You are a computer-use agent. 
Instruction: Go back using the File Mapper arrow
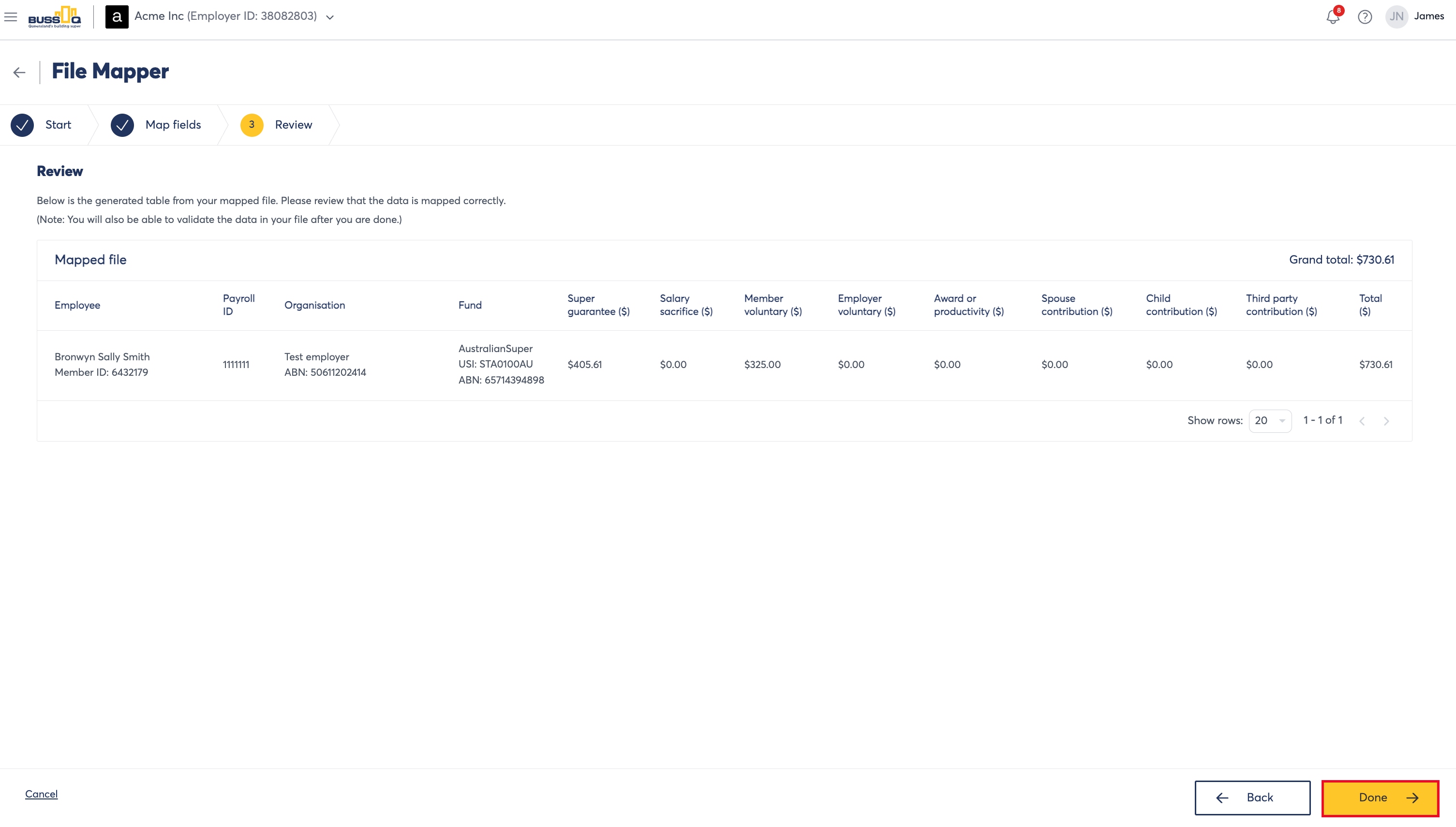point(19,72)
